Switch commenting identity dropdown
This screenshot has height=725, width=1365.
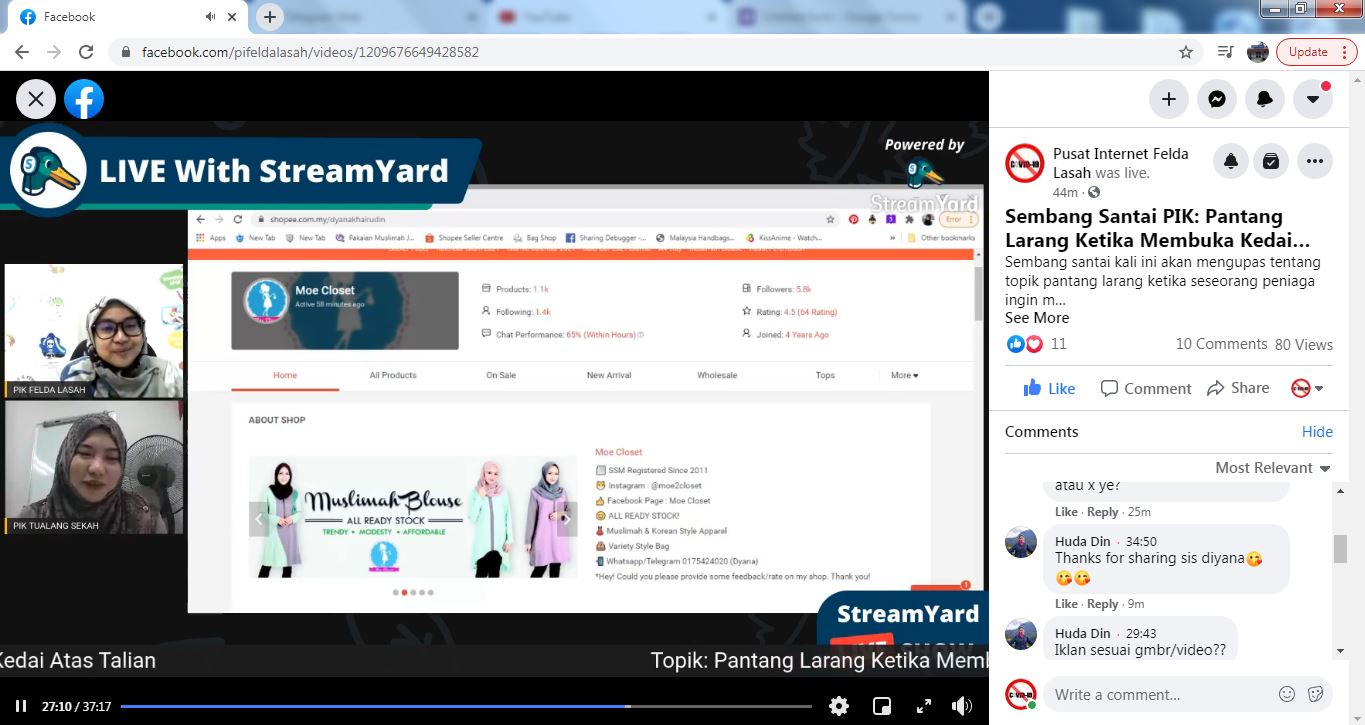[1307, 388]
